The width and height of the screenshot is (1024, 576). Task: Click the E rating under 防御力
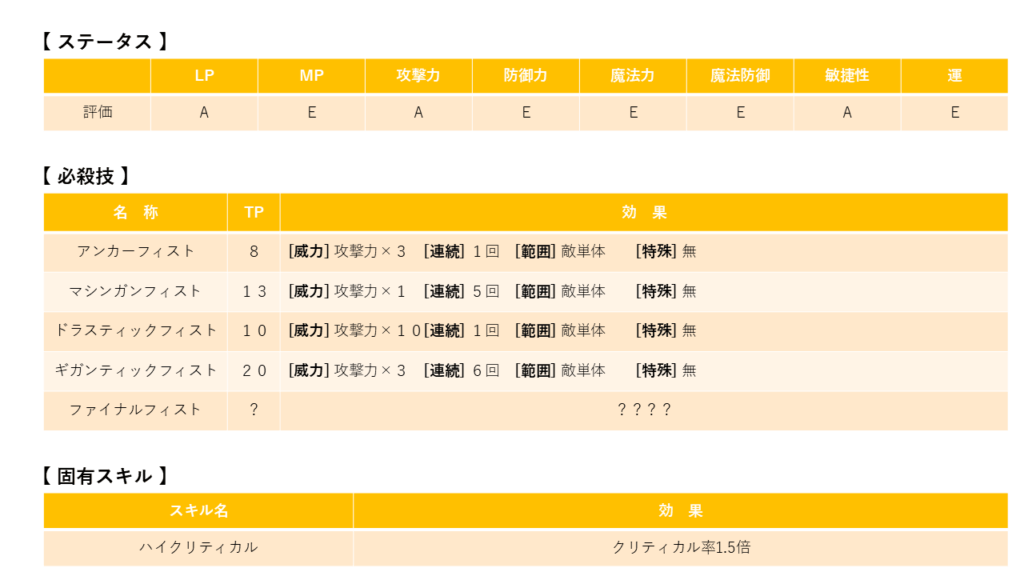tap(526, 112)
